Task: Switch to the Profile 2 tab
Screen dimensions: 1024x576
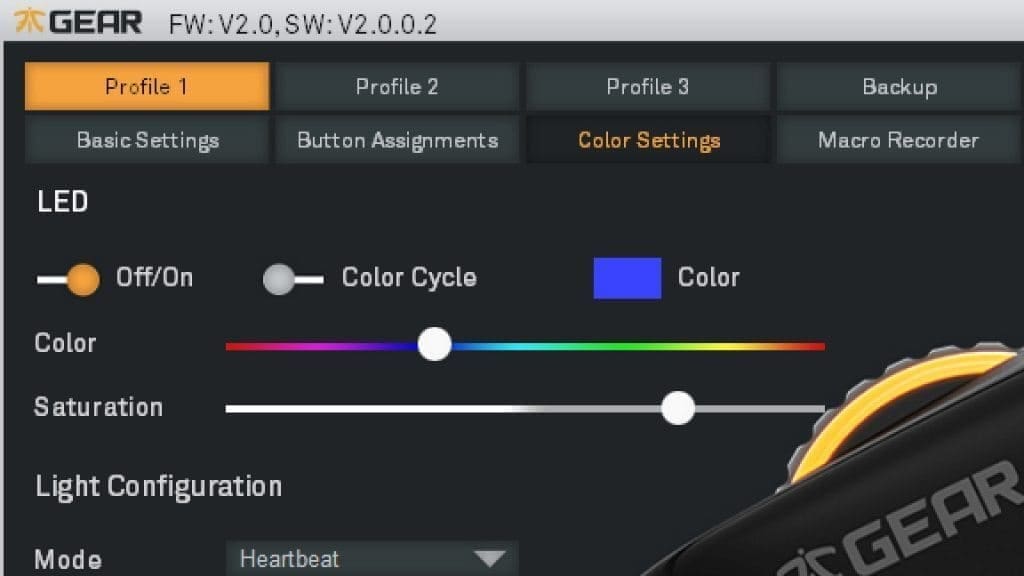Action: click(x=397, y=86)
